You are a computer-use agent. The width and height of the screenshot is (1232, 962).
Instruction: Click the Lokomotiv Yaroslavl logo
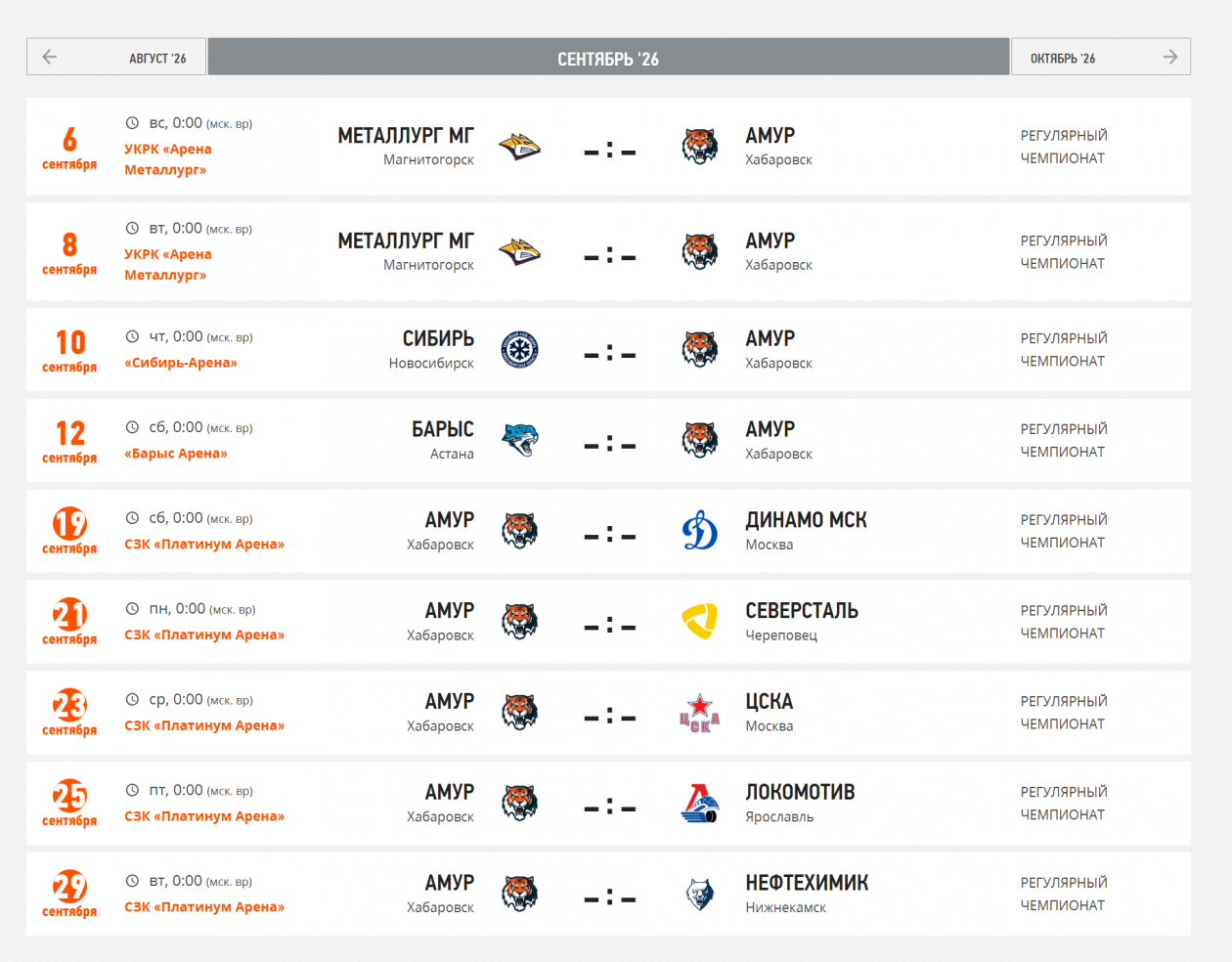[x=700, y=804]
